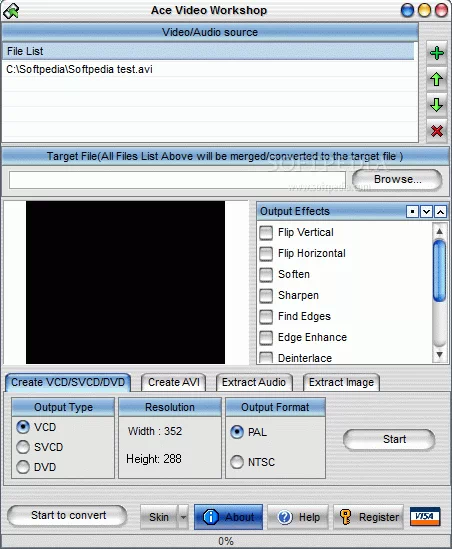Click the green plus add file icon
Viewport: 452px width, 549px height.
(437, 53)
